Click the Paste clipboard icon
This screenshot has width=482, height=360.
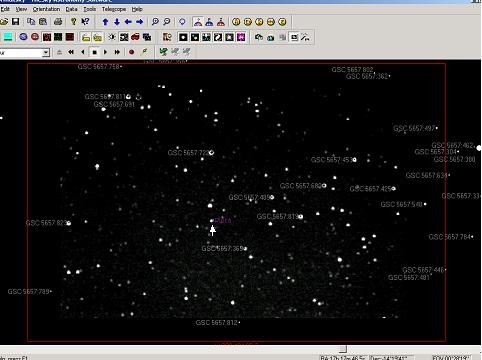click(x=43, y=22)
